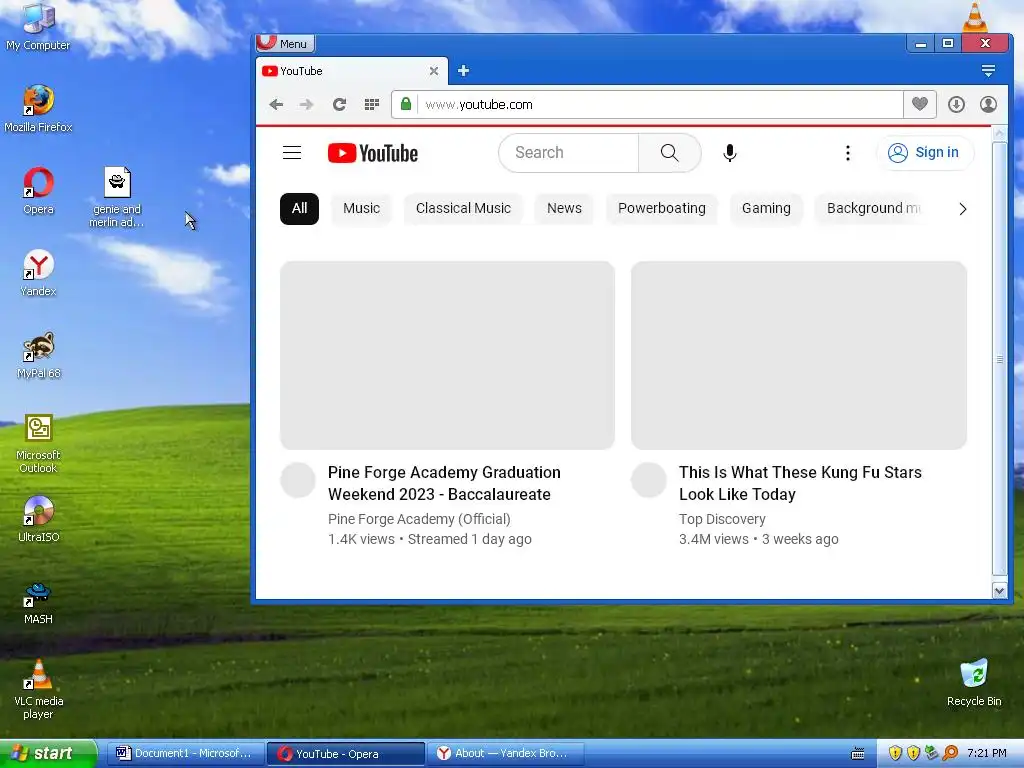Select Opera desktop shortcut
This screenshot has width=1024, height=768.
[38, 191]
